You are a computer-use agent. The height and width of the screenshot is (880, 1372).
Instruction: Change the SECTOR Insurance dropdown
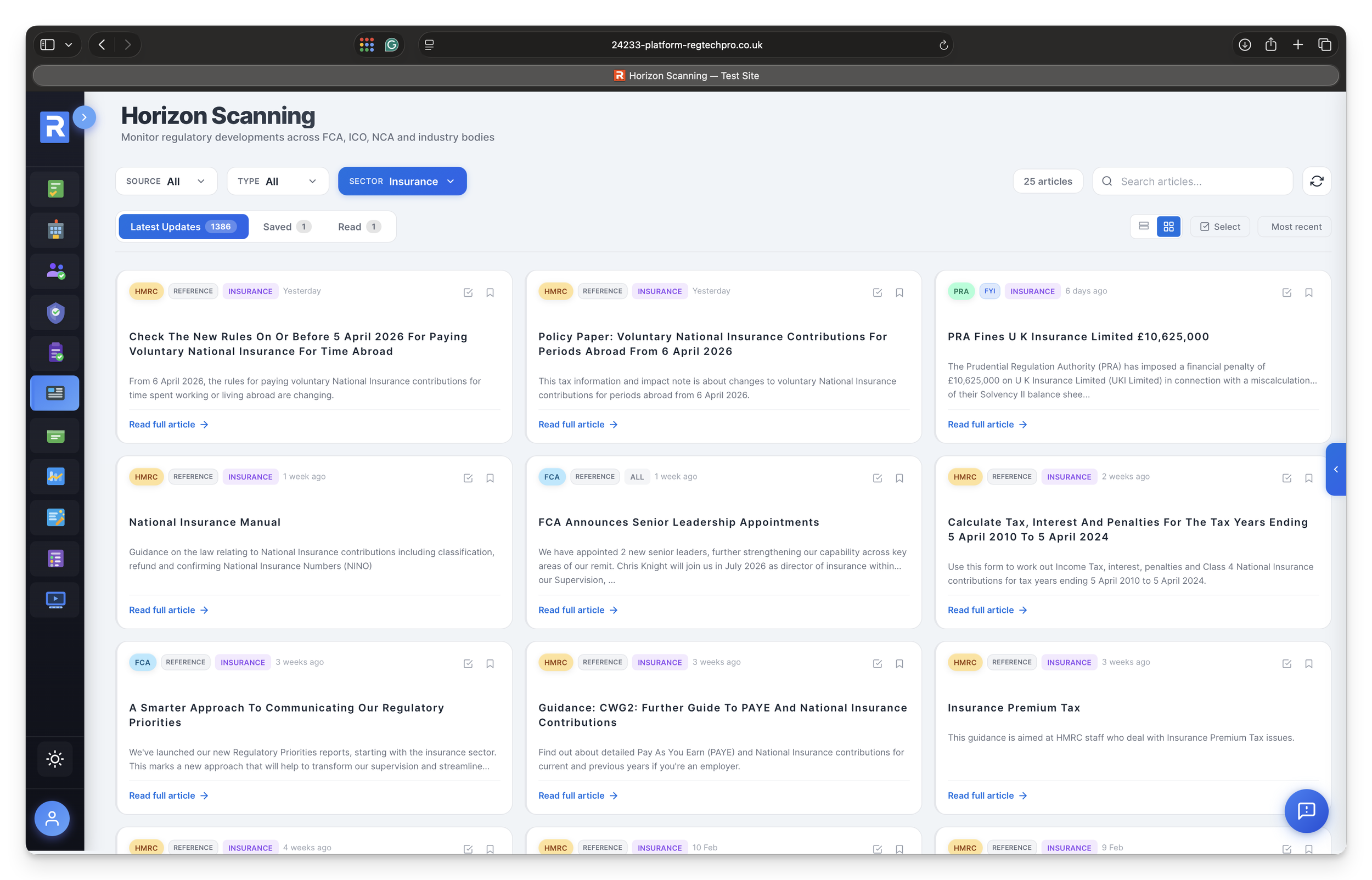pos(402,181)
